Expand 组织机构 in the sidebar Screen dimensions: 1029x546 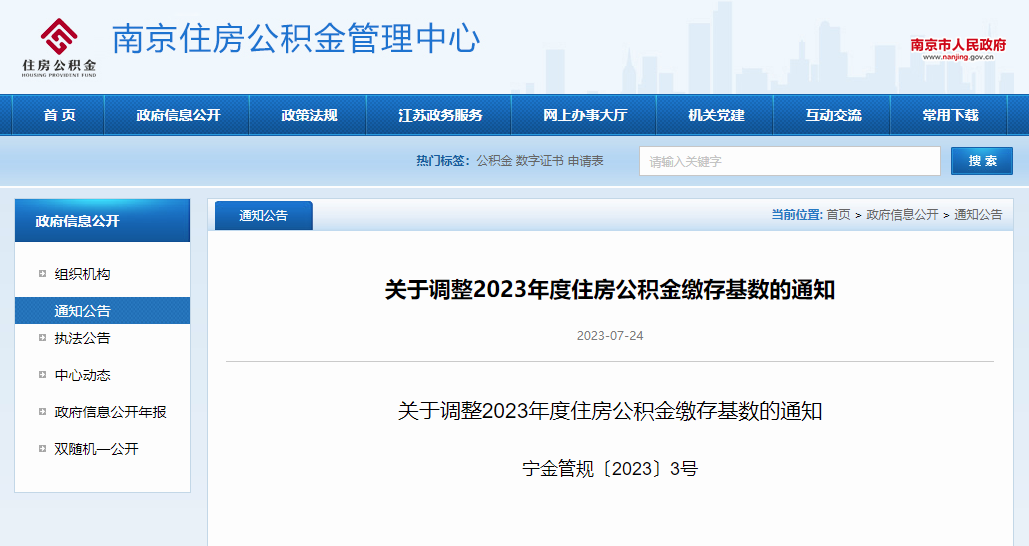[82, 274]
